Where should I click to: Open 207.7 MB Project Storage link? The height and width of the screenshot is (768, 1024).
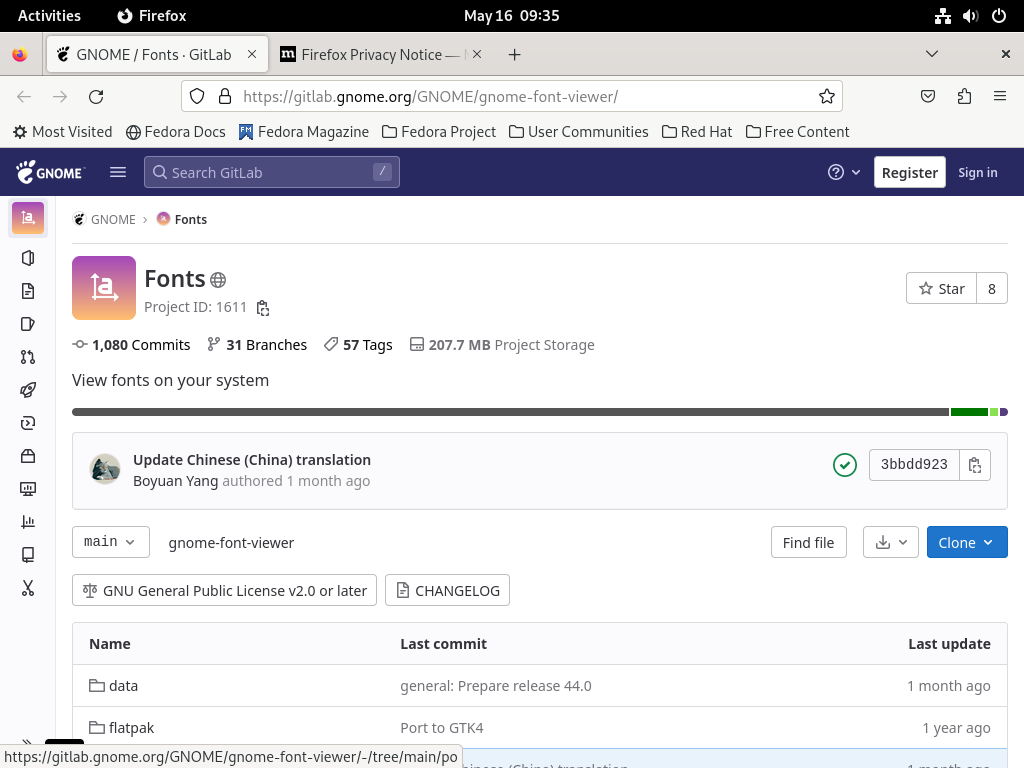[x=502, y=345]
